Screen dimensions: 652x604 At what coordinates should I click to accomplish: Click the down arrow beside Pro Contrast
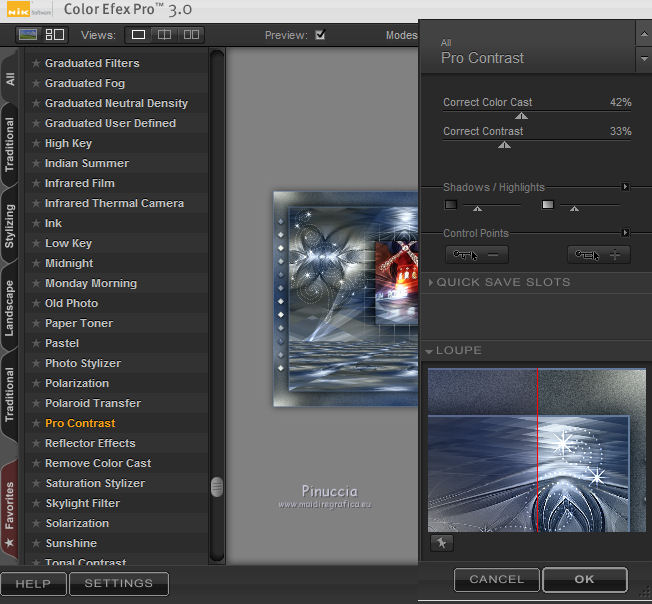(644, 59)
